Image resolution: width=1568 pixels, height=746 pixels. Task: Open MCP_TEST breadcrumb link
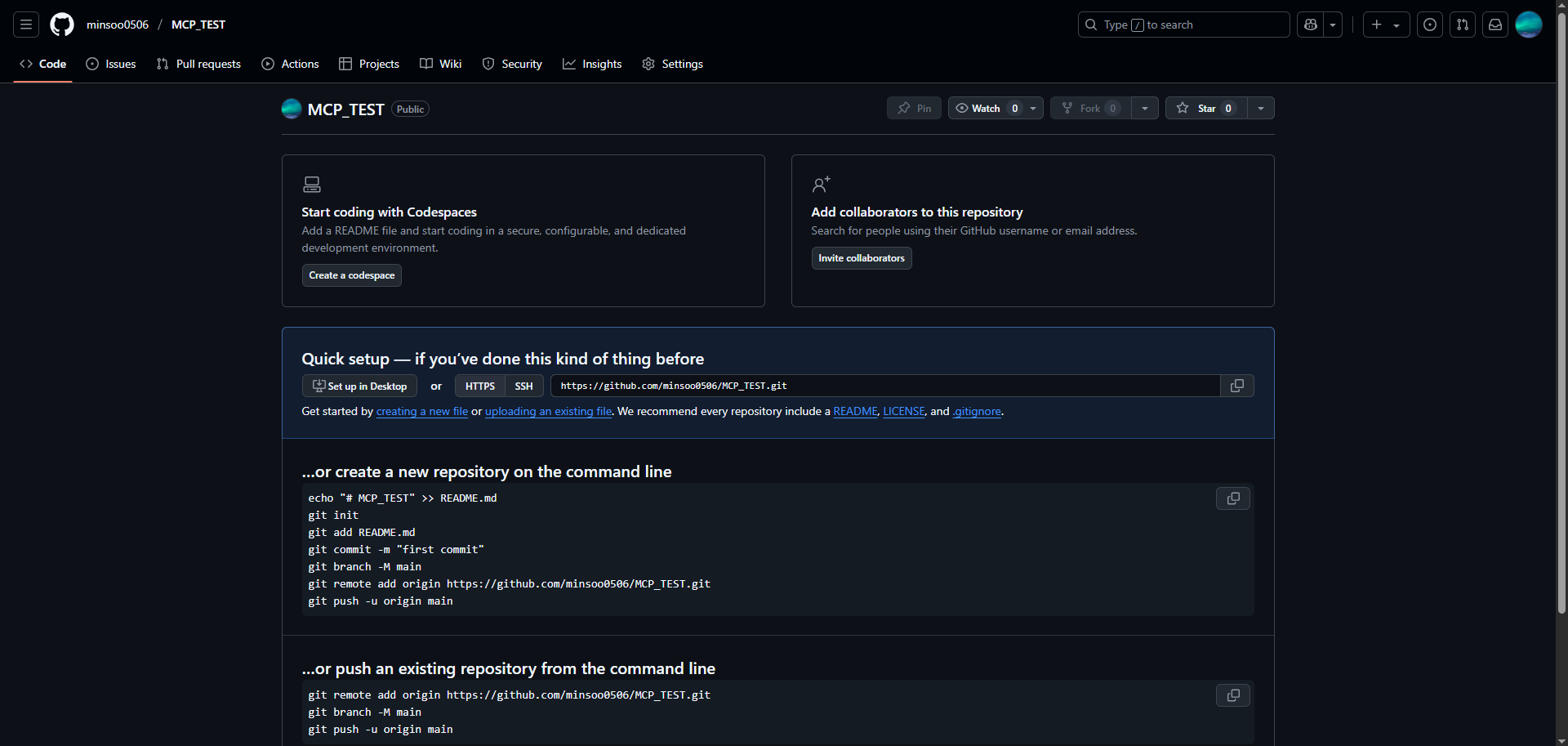198,25
